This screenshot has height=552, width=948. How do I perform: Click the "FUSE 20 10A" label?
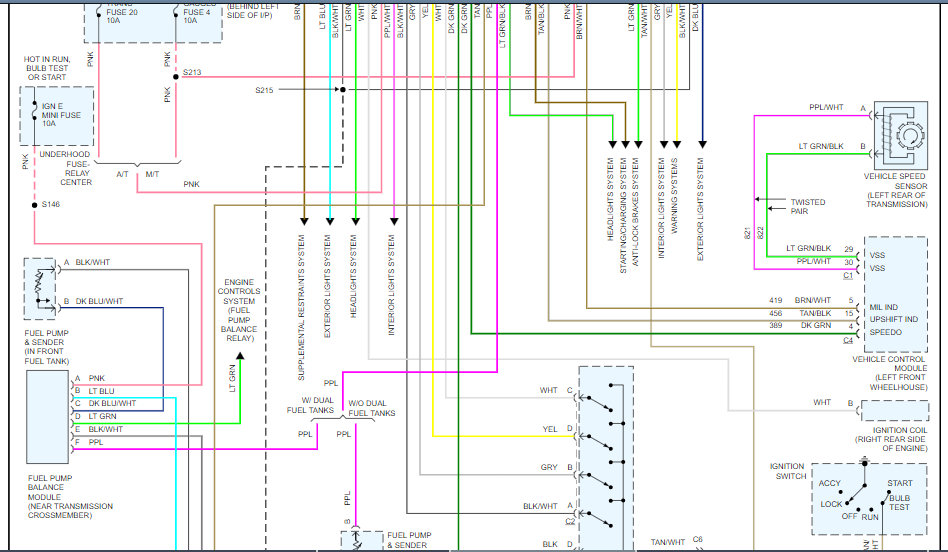(x=120, y=16)
